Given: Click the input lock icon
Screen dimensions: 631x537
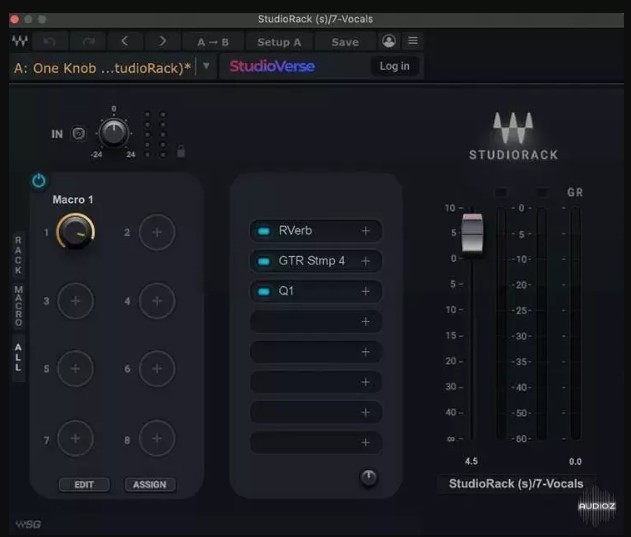Looking at the screenshot, I should [x=181, y=151].
